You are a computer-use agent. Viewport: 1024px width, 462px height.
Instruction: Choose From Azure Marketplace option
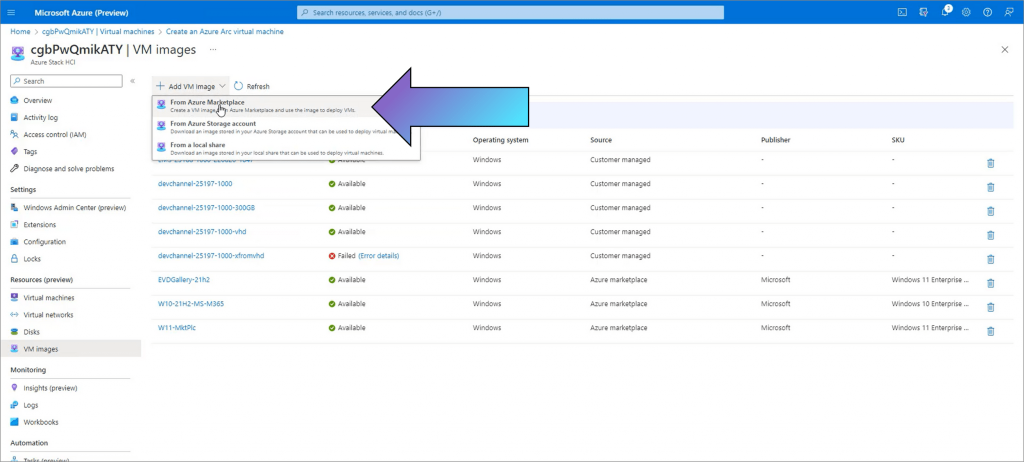(x=286, y=107)
